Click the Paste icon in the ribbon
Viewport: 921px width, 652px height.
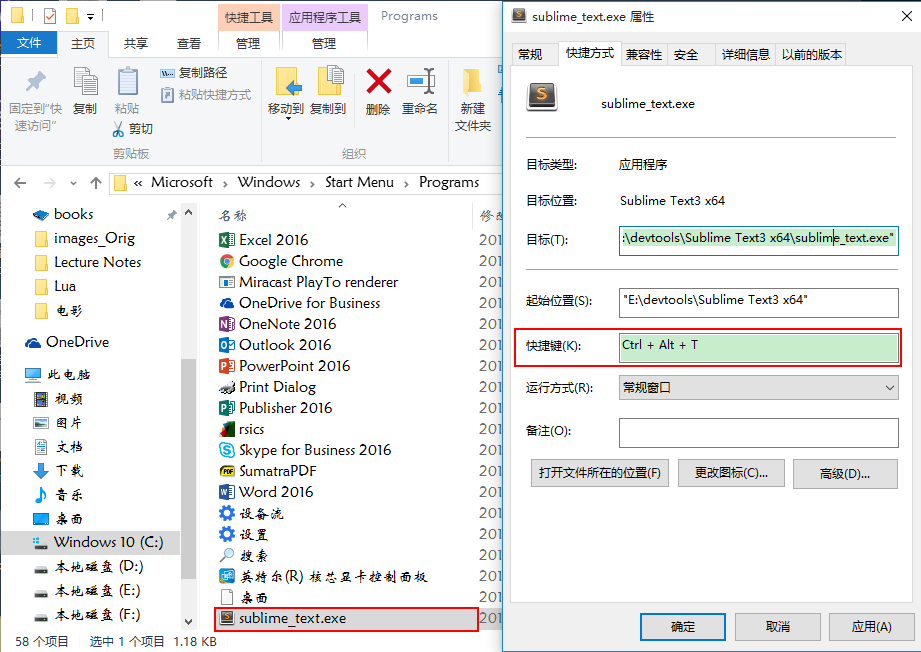[127, 82]
